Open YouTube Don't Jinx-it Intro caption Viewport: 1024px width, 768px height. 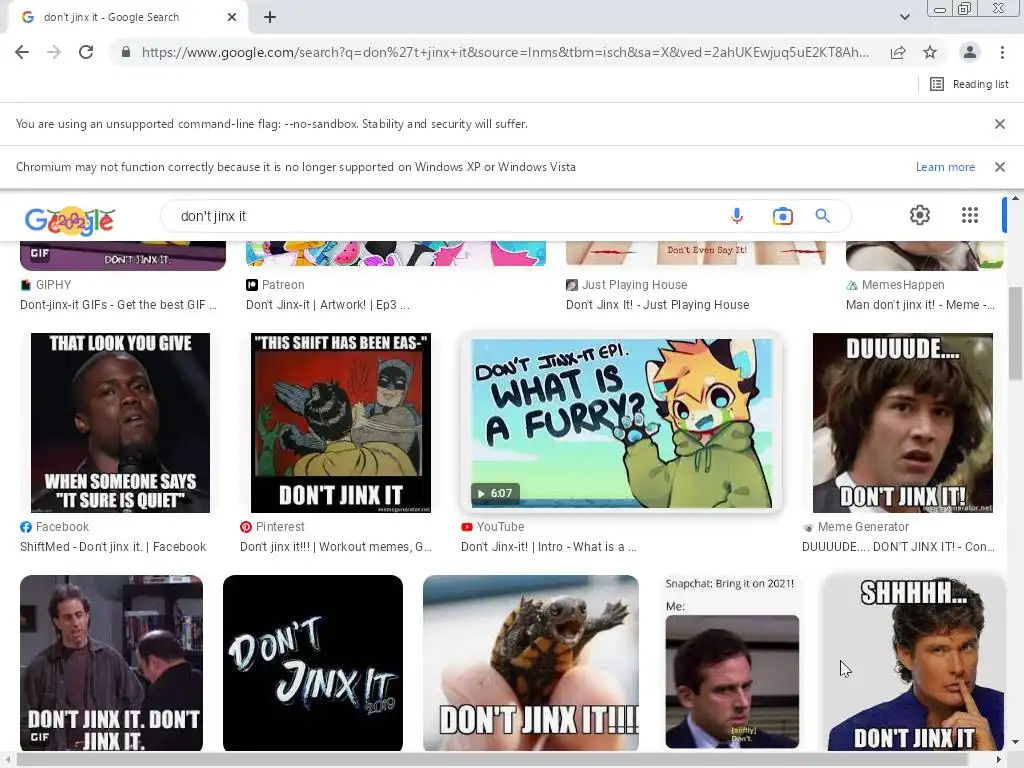coord(549,547)
